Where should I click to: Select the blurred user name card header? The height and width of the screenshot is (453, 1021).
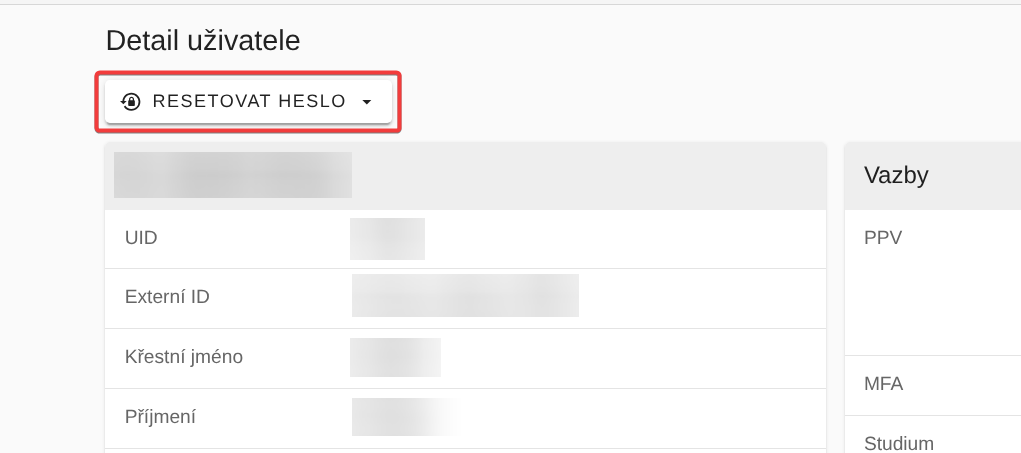233,175
